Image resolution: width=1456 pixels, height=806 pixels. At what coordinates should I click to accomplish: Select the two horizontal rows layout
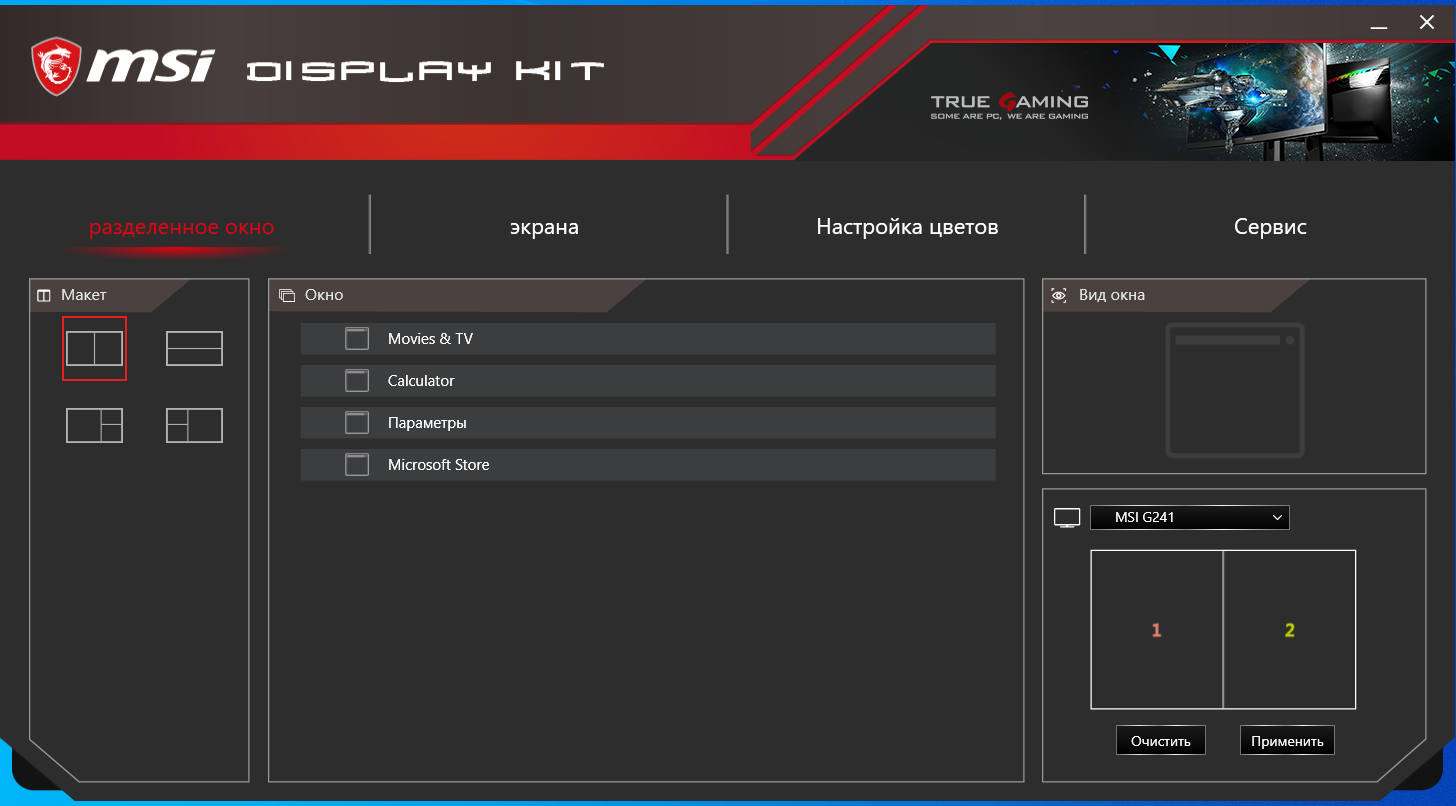pyautogui.click(x=194, y=348)
